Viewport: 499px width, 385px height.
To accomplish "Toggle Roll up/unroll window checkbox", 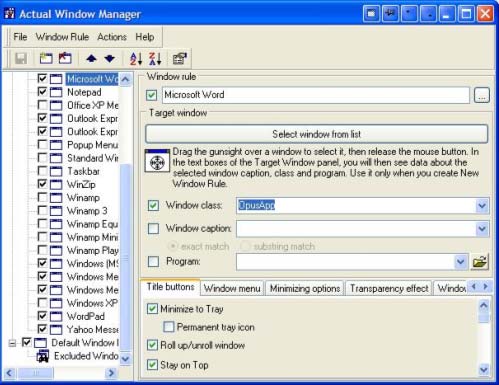I will pos(152,345).
